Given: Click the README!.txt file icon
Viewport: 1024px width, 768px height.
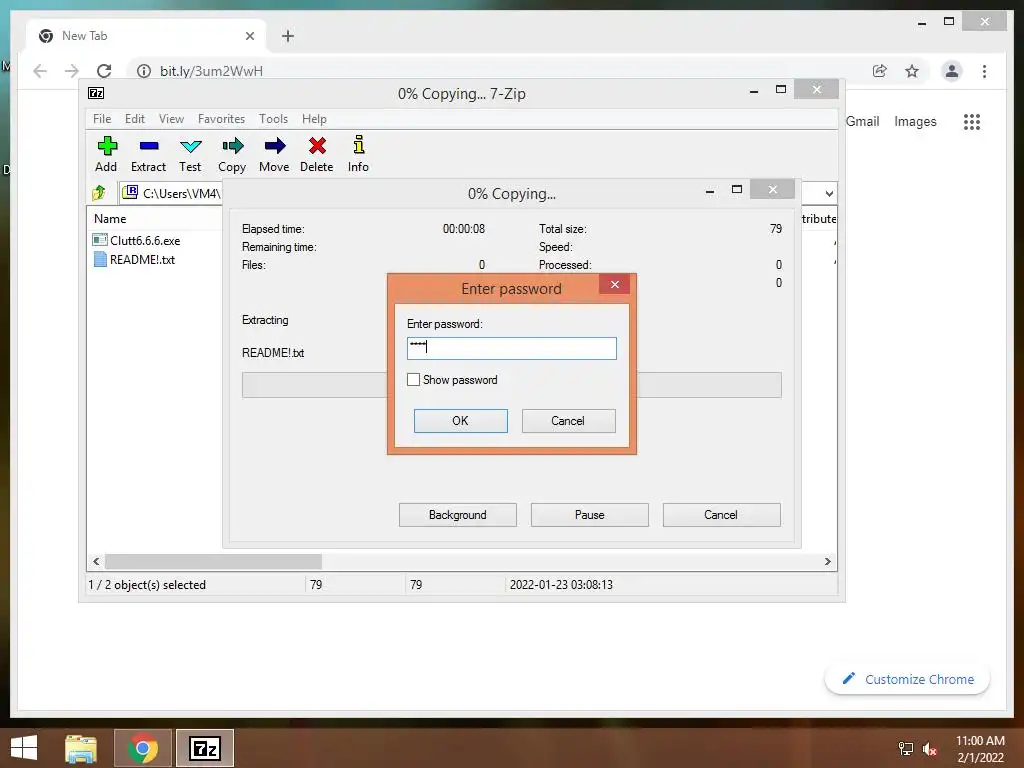Looking at the screenshot, I should pos(100,259).
